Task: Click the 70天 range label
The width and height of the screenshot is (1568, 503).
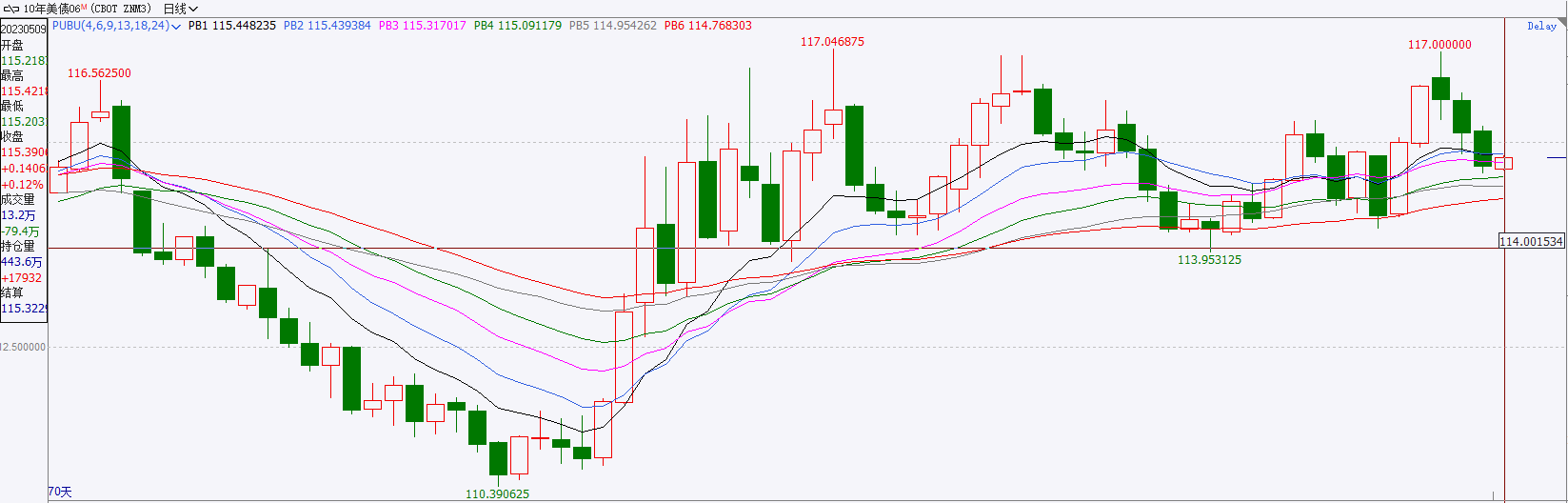Action: pyautogui.click(x=60, y=493)
